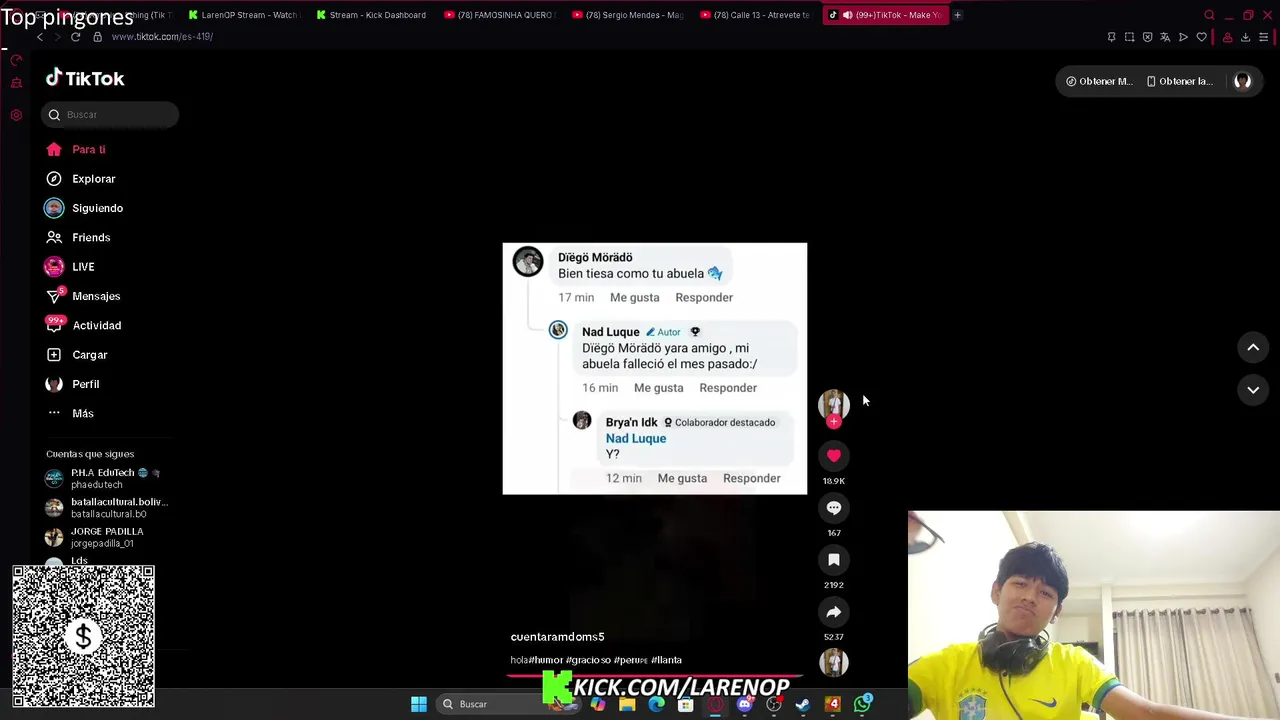The height and width of the screenshot is (720, 1280).
Task: Open the Para ti feed
Action: tap(75, 149)
